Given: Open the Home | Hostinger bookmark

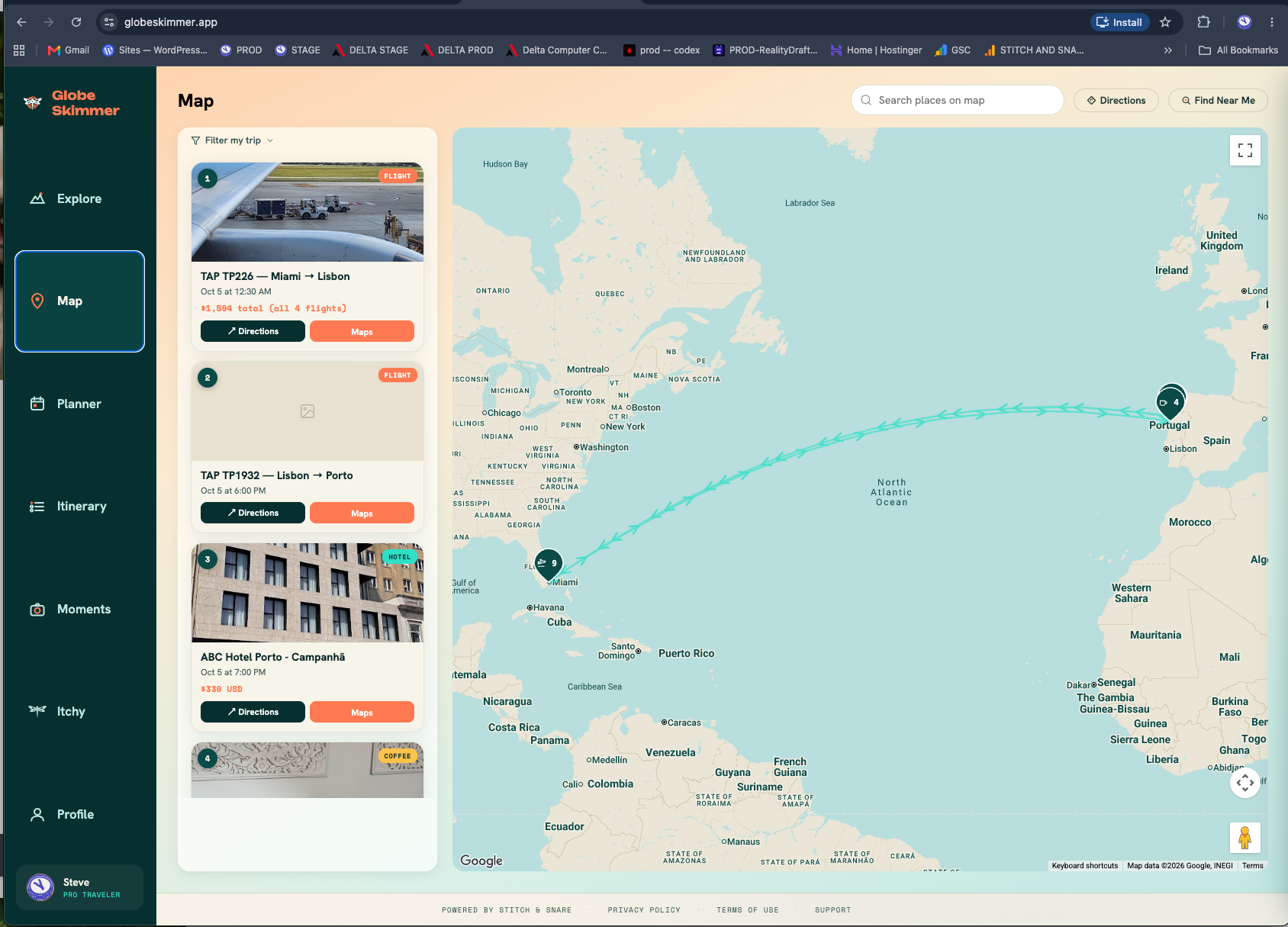Looking at the screenshot, I should click(877, 50).
